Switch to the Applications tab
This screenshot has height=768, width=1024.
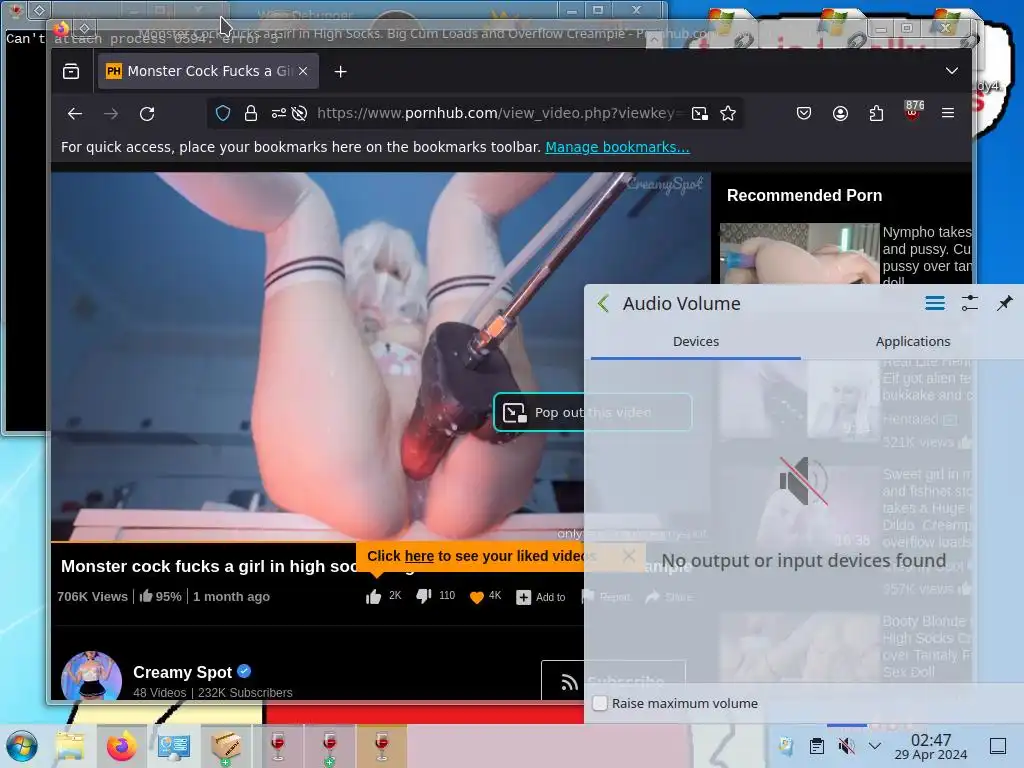pos(912,342)
